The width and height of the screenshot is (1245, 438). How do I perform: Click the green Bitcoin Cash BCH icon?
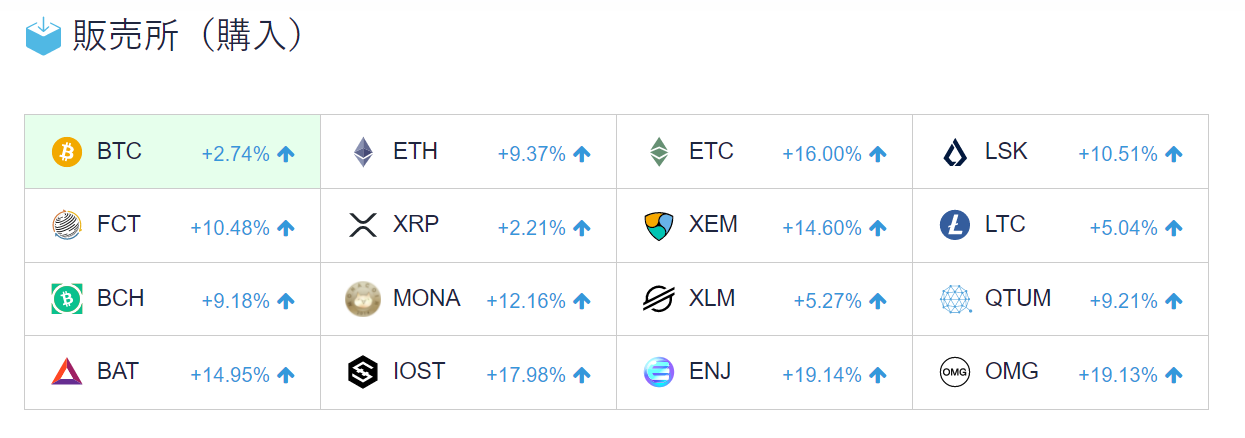(x=66, y=298)
